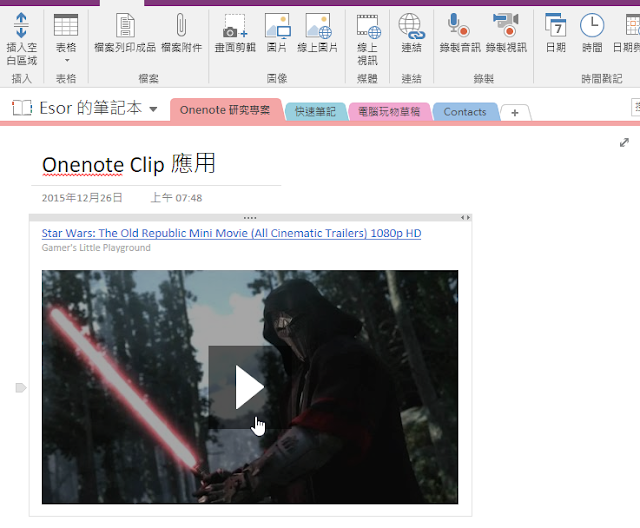The width and height of the screenshot is (640, 528).
Task: Open the Star Wars Old Republic video link
Action: pos(231,233)
